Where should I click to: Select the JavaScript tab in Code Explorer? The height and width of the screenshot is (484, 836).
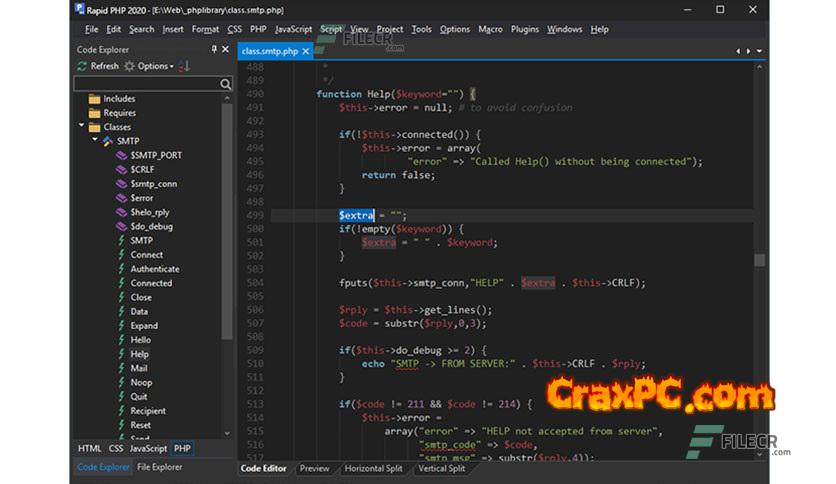(149, 449)
